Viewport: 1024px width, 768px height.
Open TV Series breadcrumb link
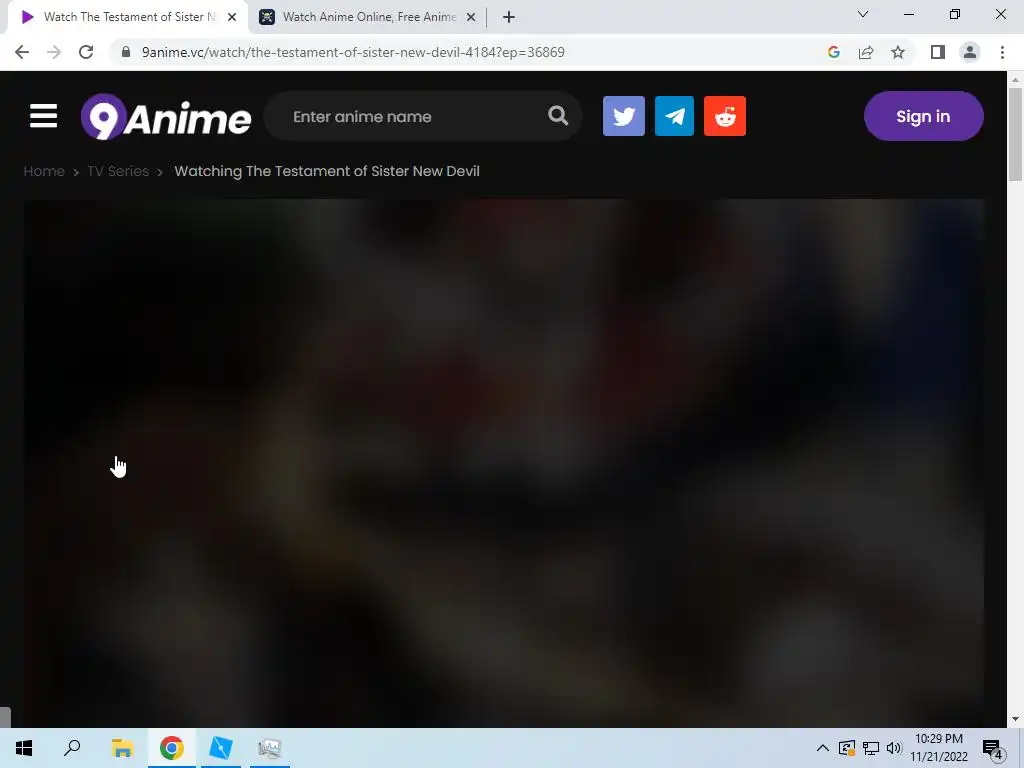118,171
